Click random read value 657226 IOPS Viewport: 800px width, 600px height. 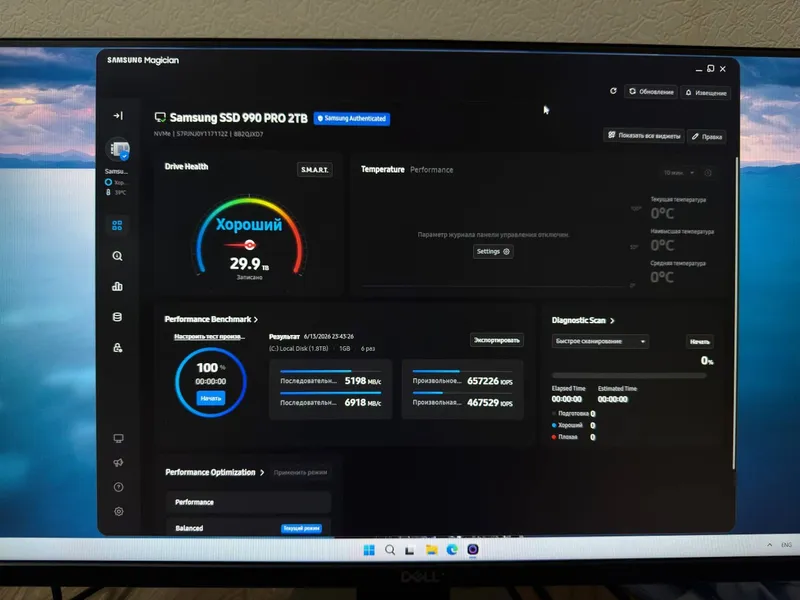pos(490,381)
